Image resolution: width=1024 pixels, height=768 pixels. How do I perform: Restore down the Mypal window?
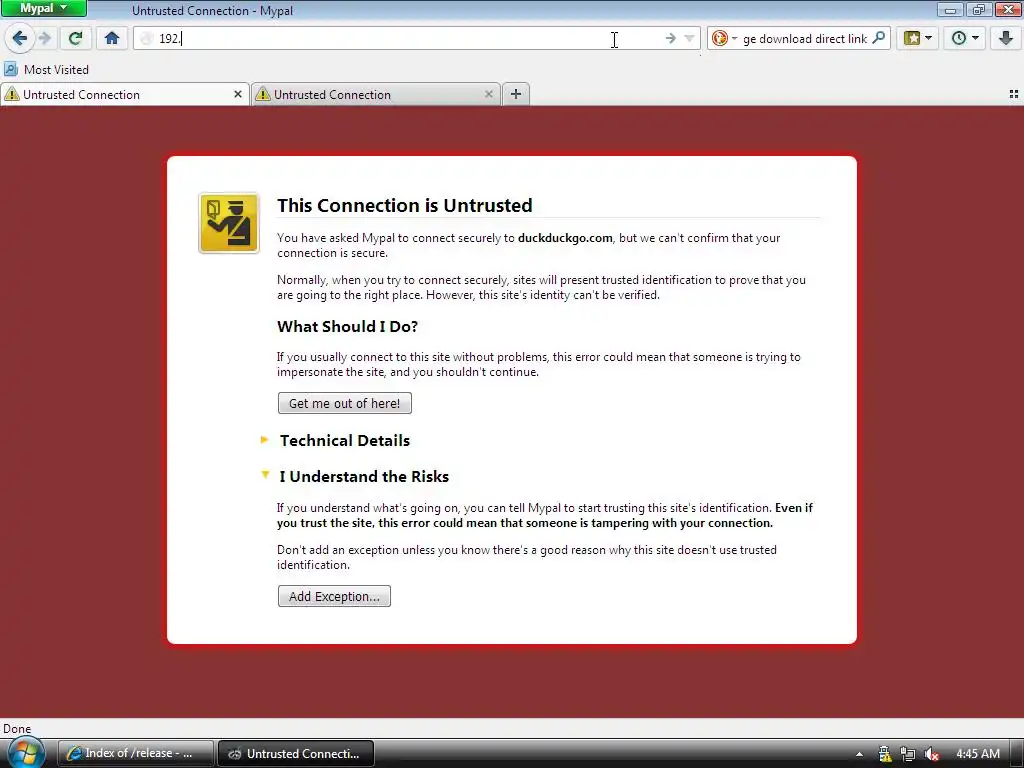coord(978,9)
